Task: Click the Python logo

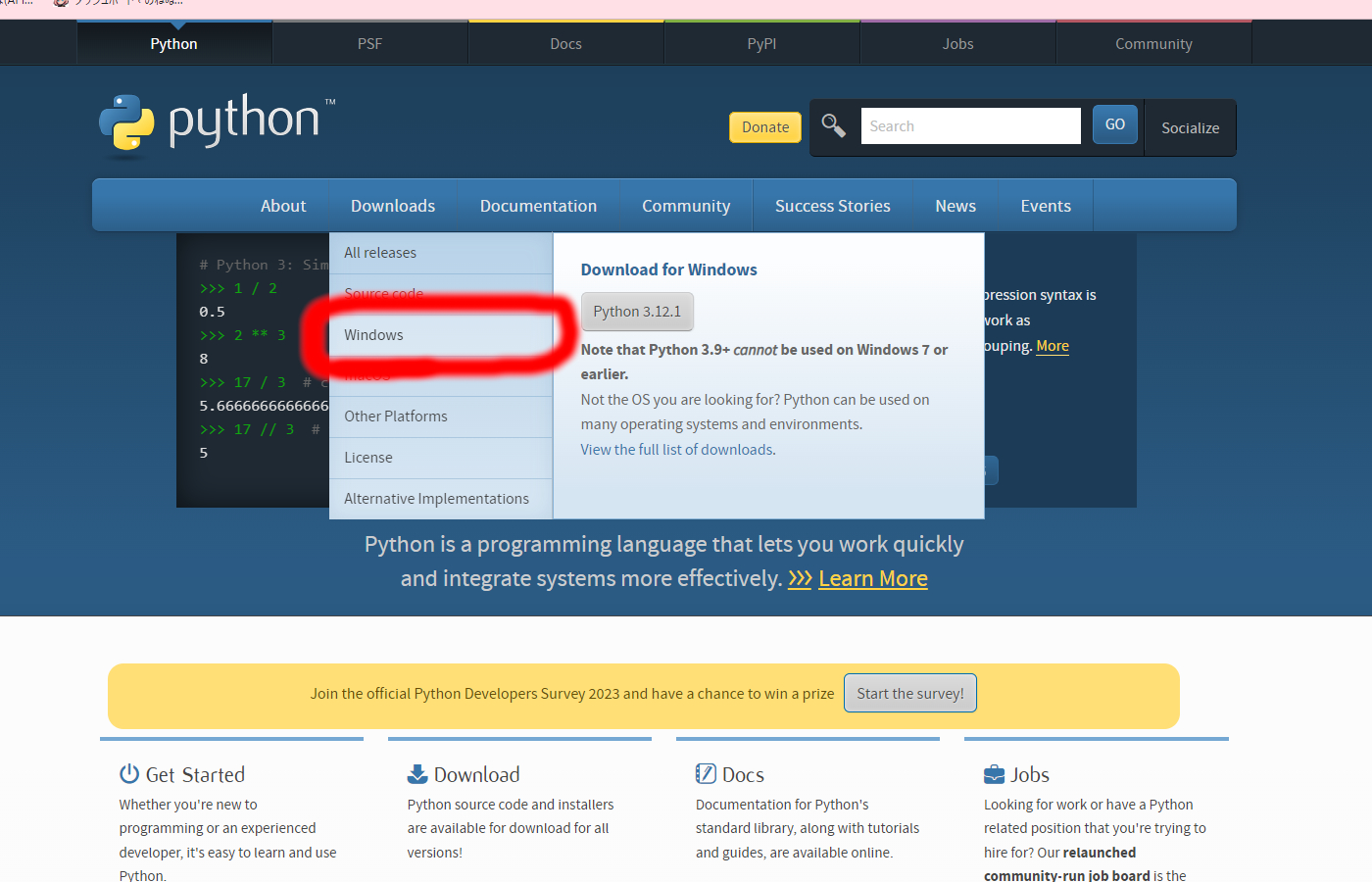Action: tap(128, 124)
